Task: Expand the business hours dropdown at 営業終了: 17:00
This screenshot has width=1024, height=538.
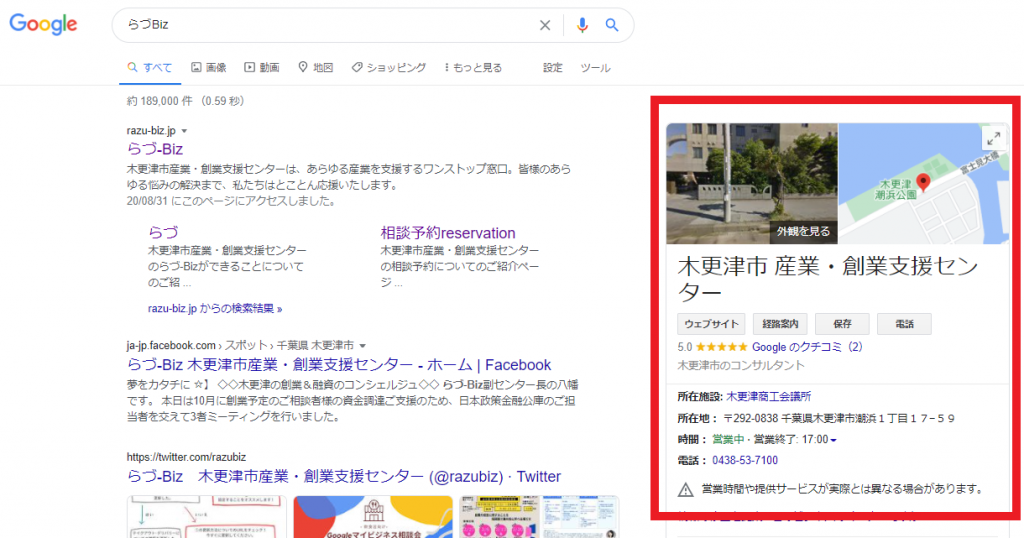Action: coord(833,440)
